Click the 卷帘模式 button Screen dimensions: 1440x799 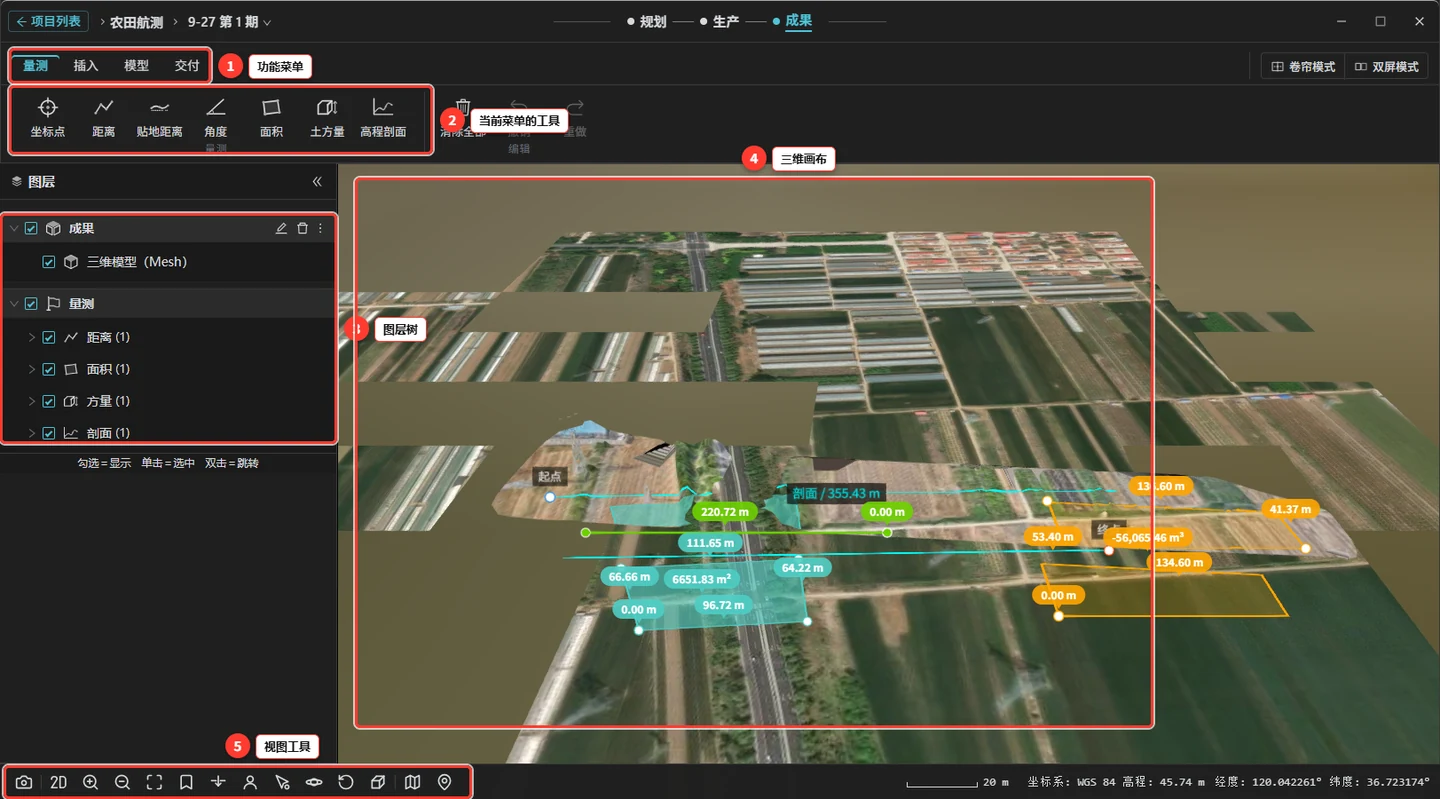[1303, 67]
